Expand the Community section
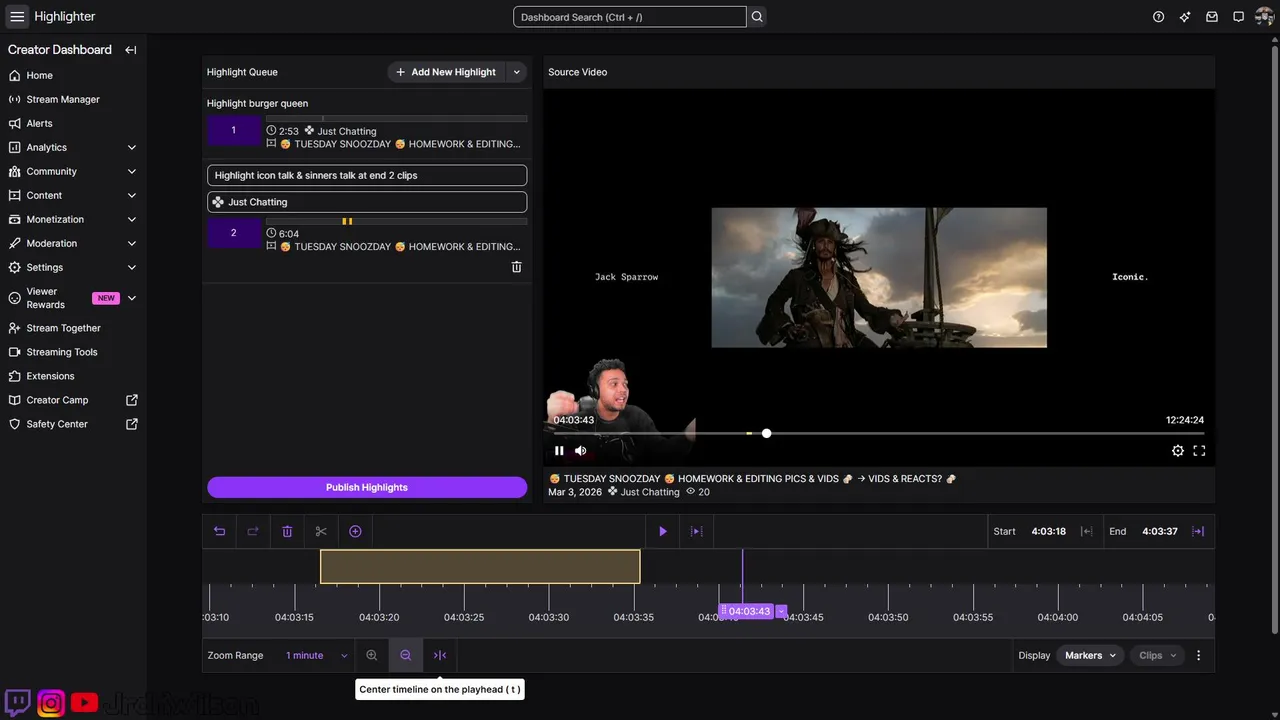 point(132,172)
